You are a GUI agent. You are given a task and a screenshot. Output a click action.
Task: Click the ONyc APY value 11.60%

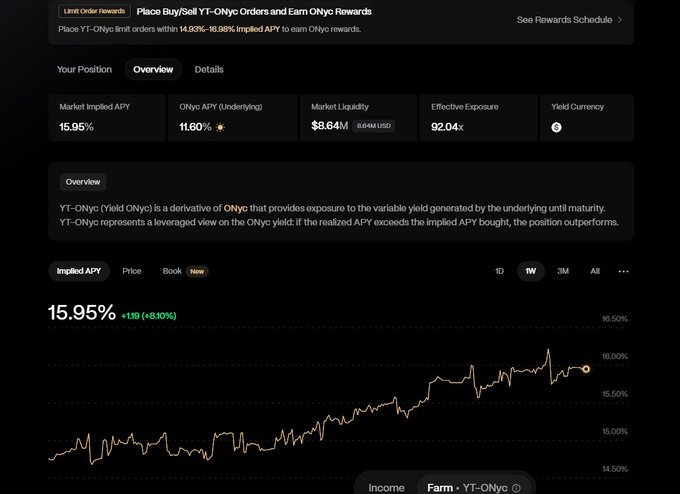pos(195,127)
